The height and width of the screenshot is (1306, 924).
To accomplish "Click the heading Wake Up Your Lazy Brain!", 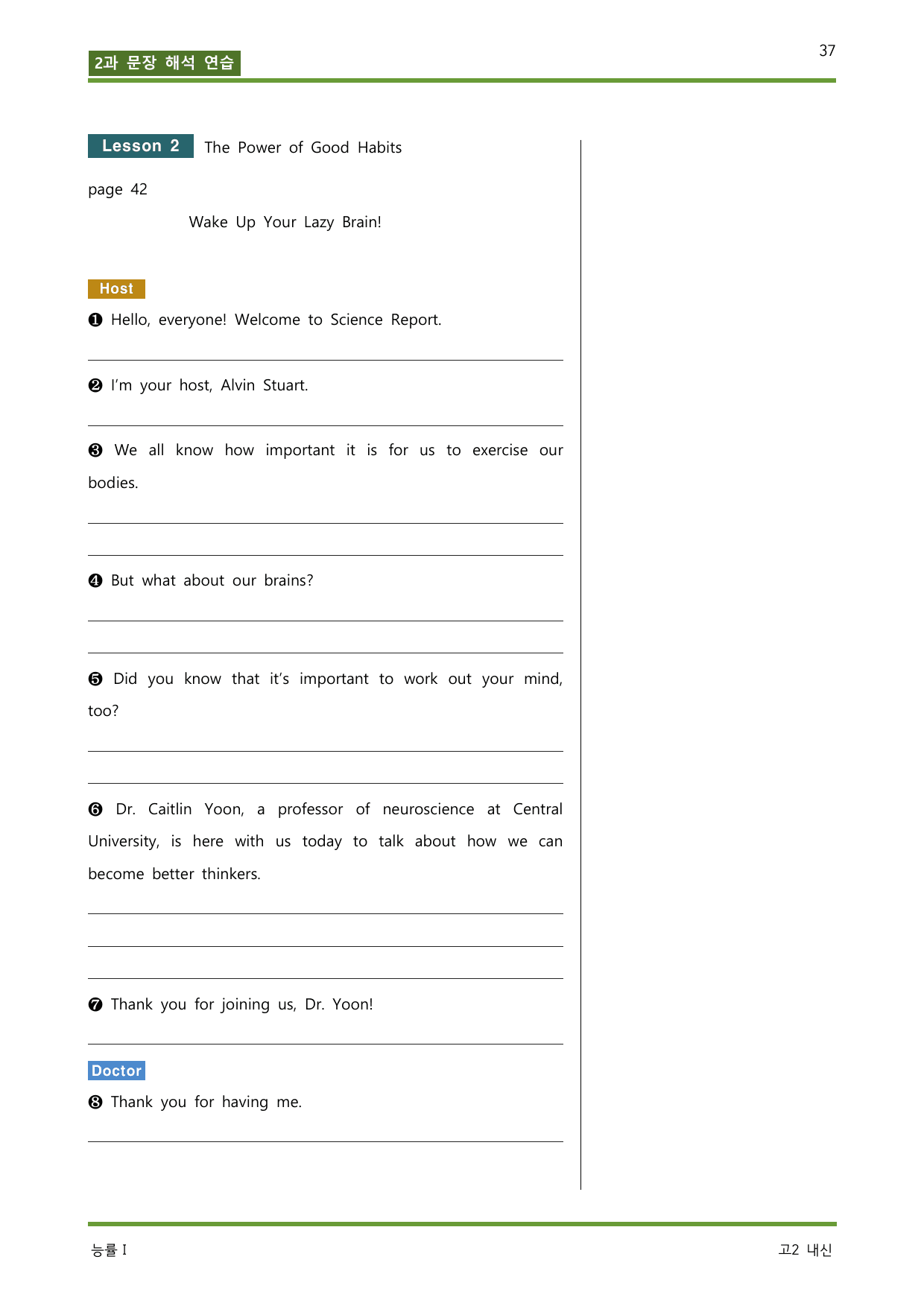I will coord(285,222).
